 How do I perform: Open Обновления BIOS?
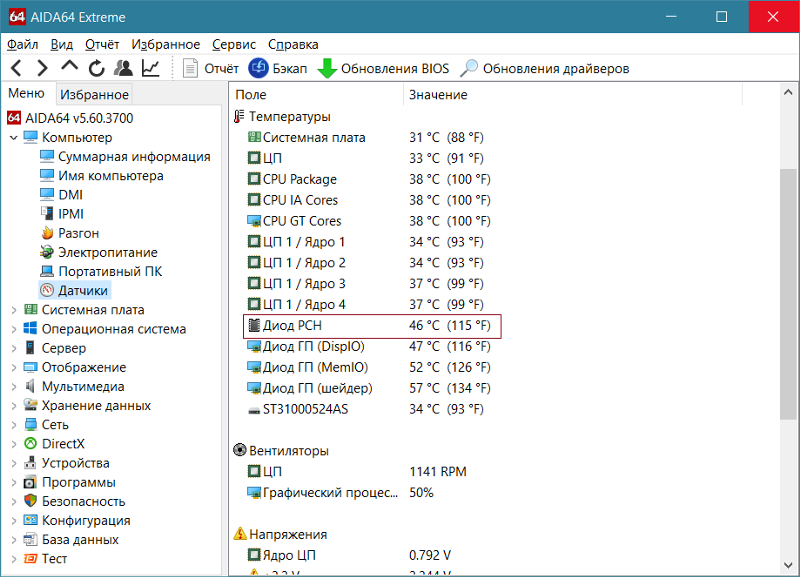click(383, 68)
